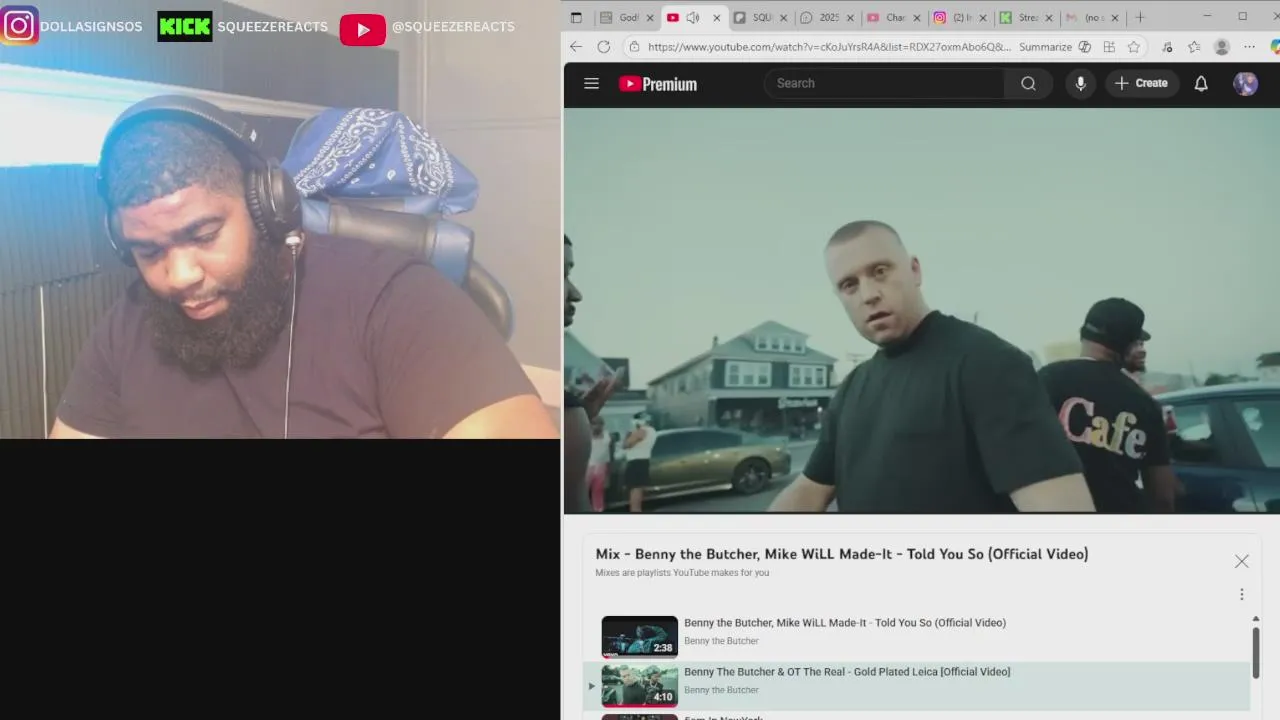Click the red YouTube logo in overlay
The height and width of the screenshot is (720, 1280).
(x=362, y=30)
